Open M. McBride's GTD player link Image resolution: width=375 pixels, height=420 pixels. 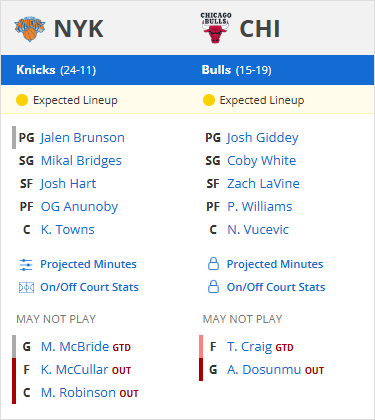[75, 347]
